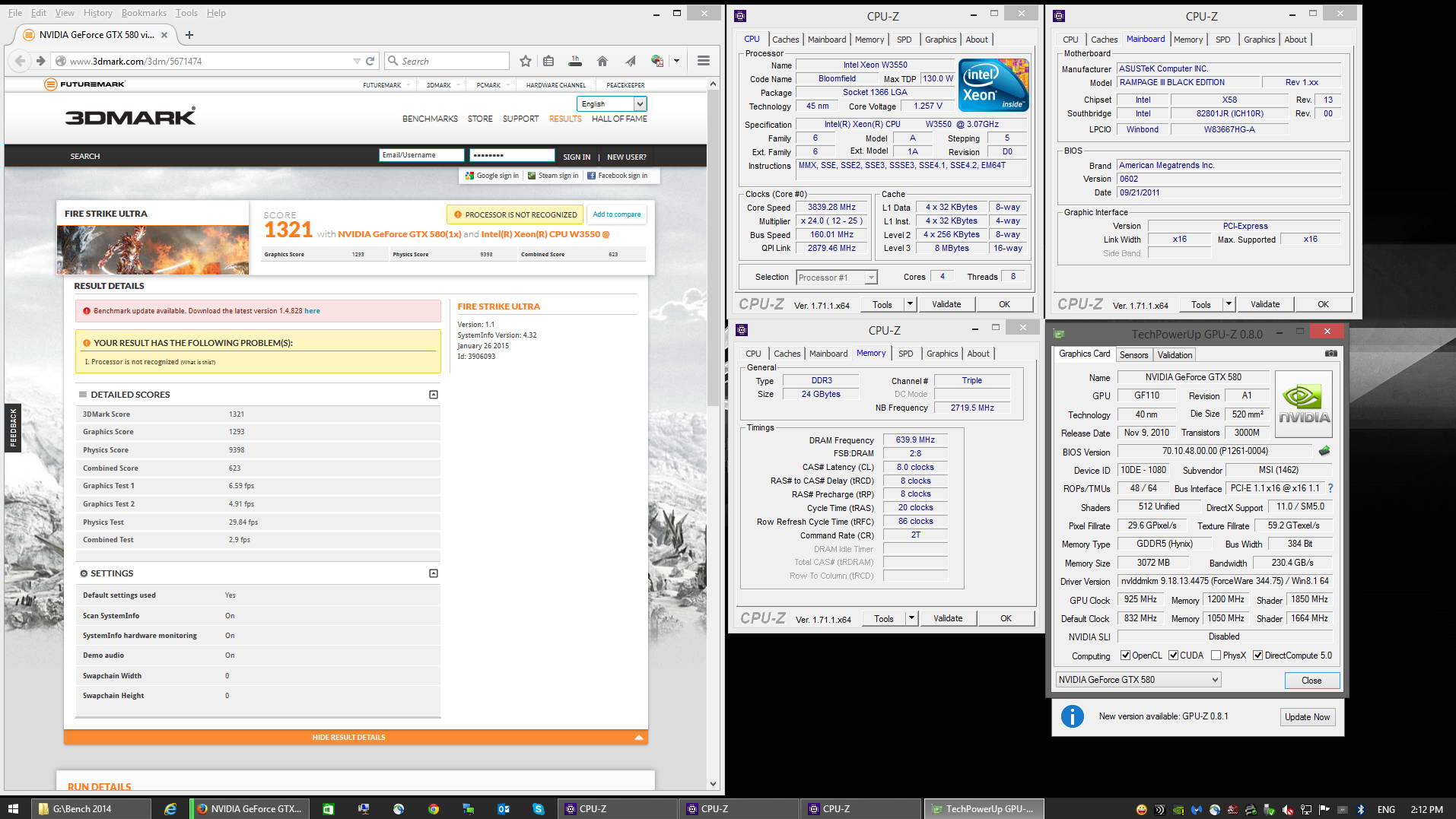Image resolution: width=1456 pixels, height=819 pixels.
Task: Open the Firefox History menu
Action: pyautogui.click(x=97, y=13)
